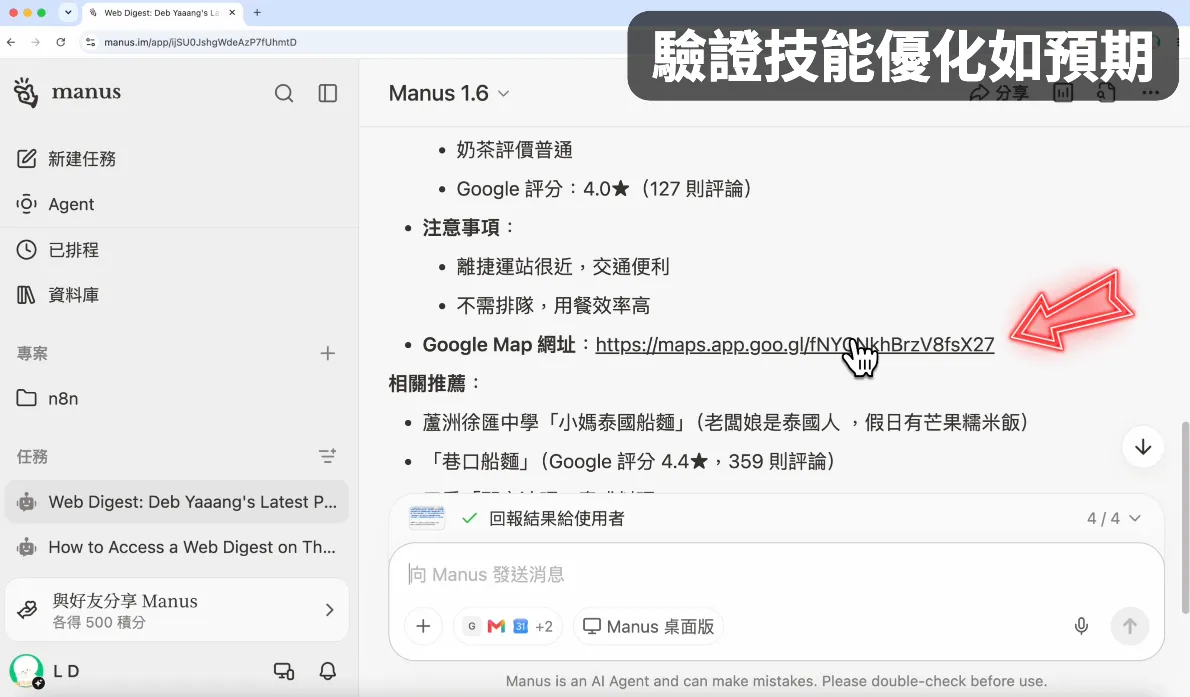Select the Web Digest browser tab
Screen dimensions: 1190x697
click(x=162, y=13)
